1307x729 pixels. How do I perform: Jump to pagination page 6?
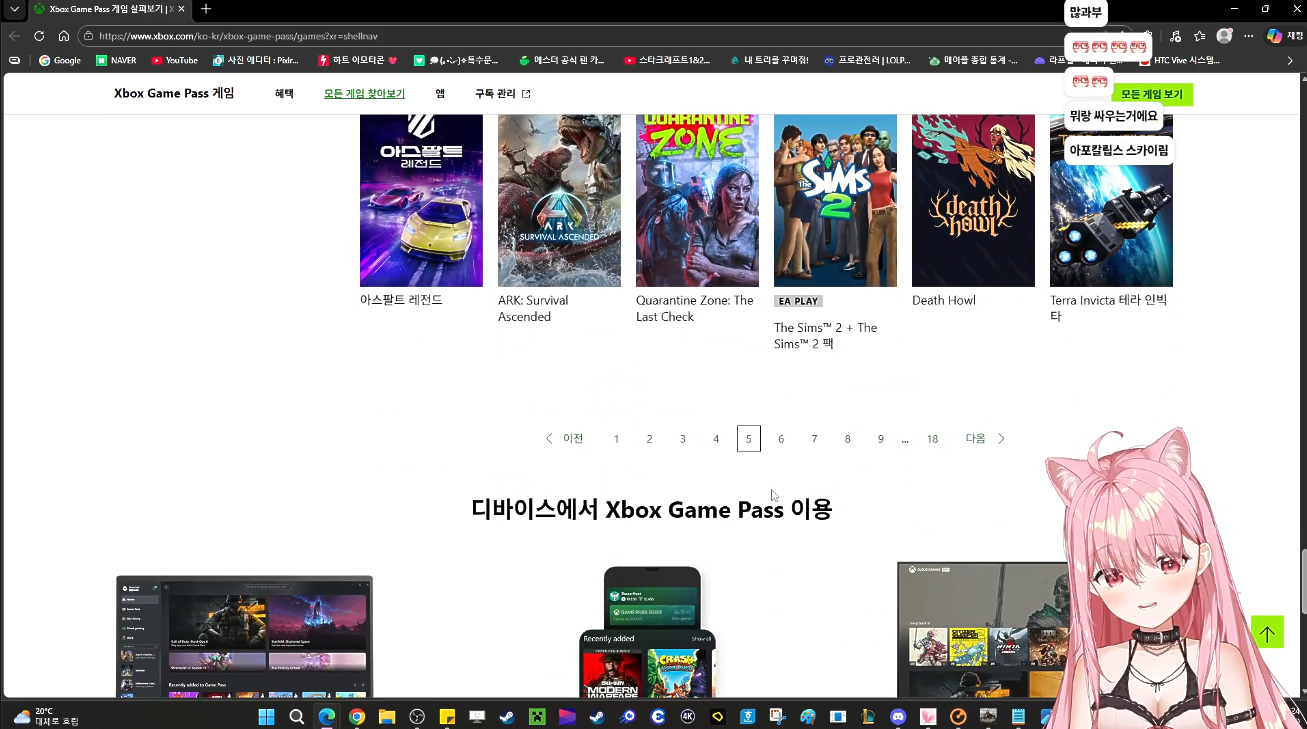[781, 439]
